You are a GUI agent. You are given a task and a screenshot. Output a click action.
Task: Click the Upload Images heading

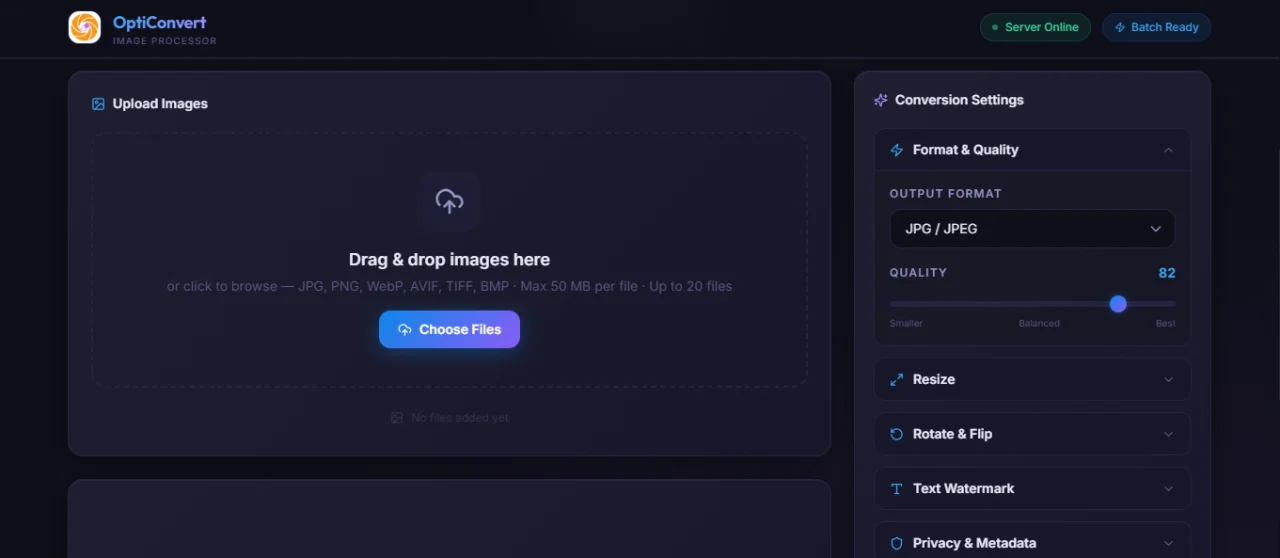tap(160, 104)
